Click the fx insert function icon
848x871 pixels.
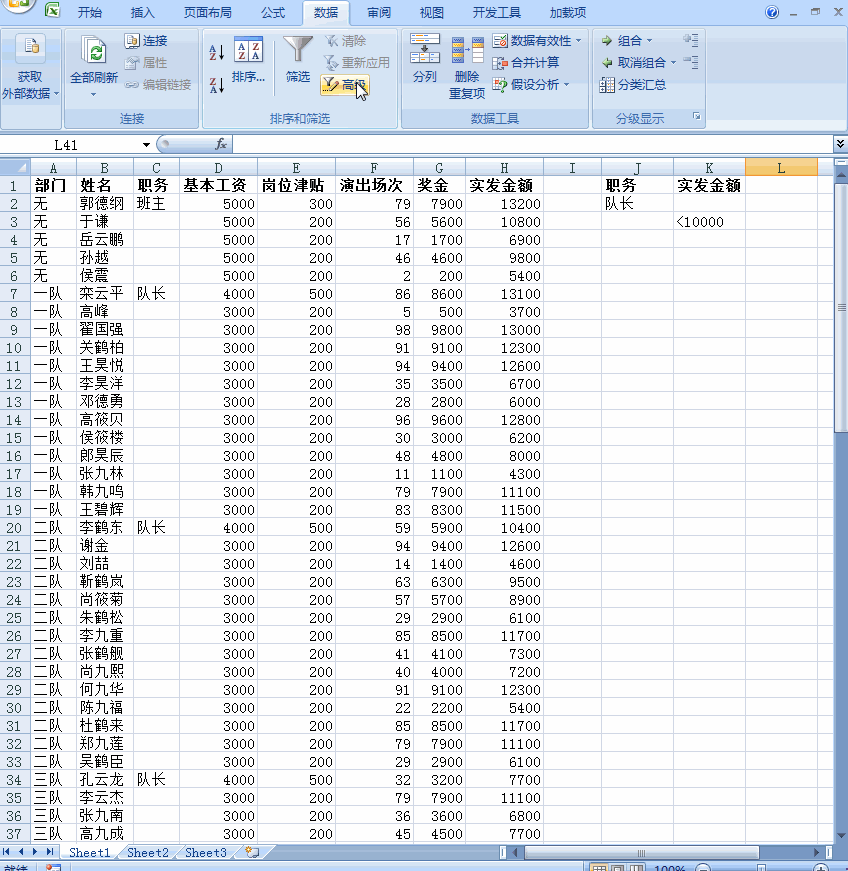[x=220, y=144]
